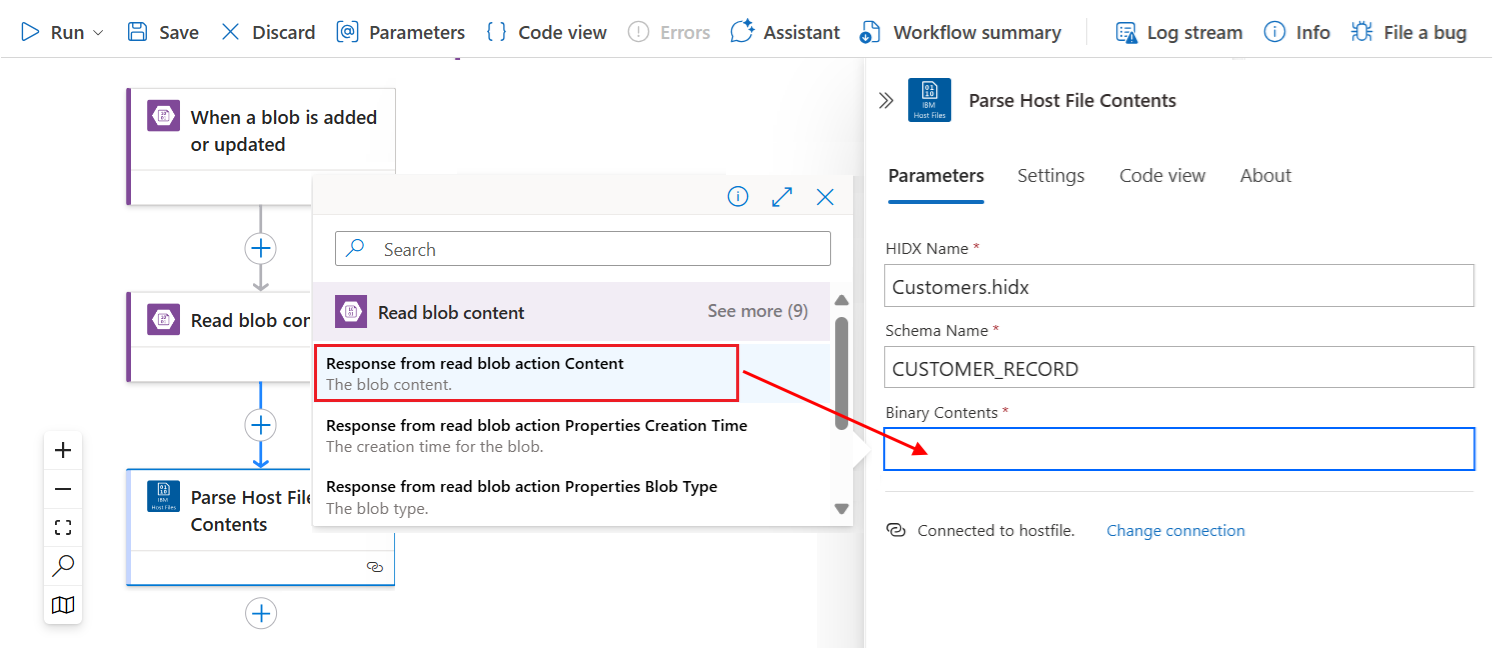Open the canvas search magnifier icon
This screenshot has height=648, width=1497.
(x=63, y=566)
